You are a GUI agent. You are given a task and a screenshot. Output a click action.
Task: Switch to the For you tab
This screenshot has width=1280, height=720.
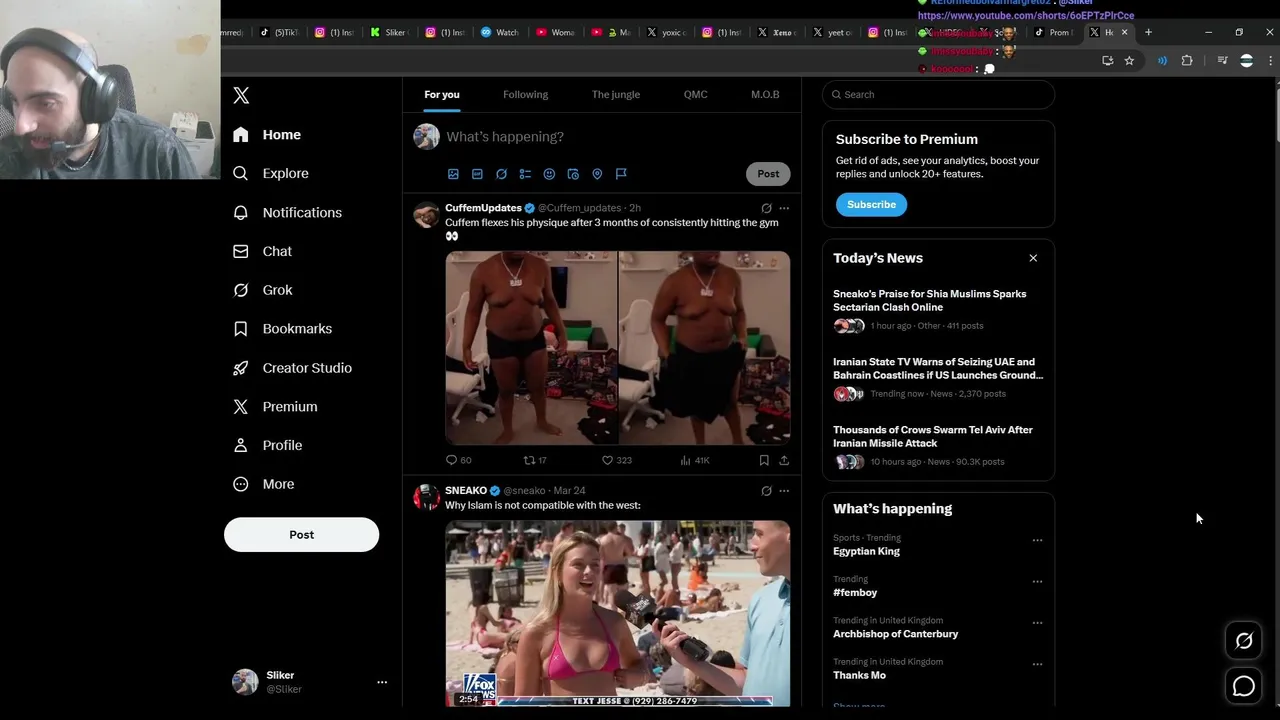pyautogui.click(x=442, y=94)
